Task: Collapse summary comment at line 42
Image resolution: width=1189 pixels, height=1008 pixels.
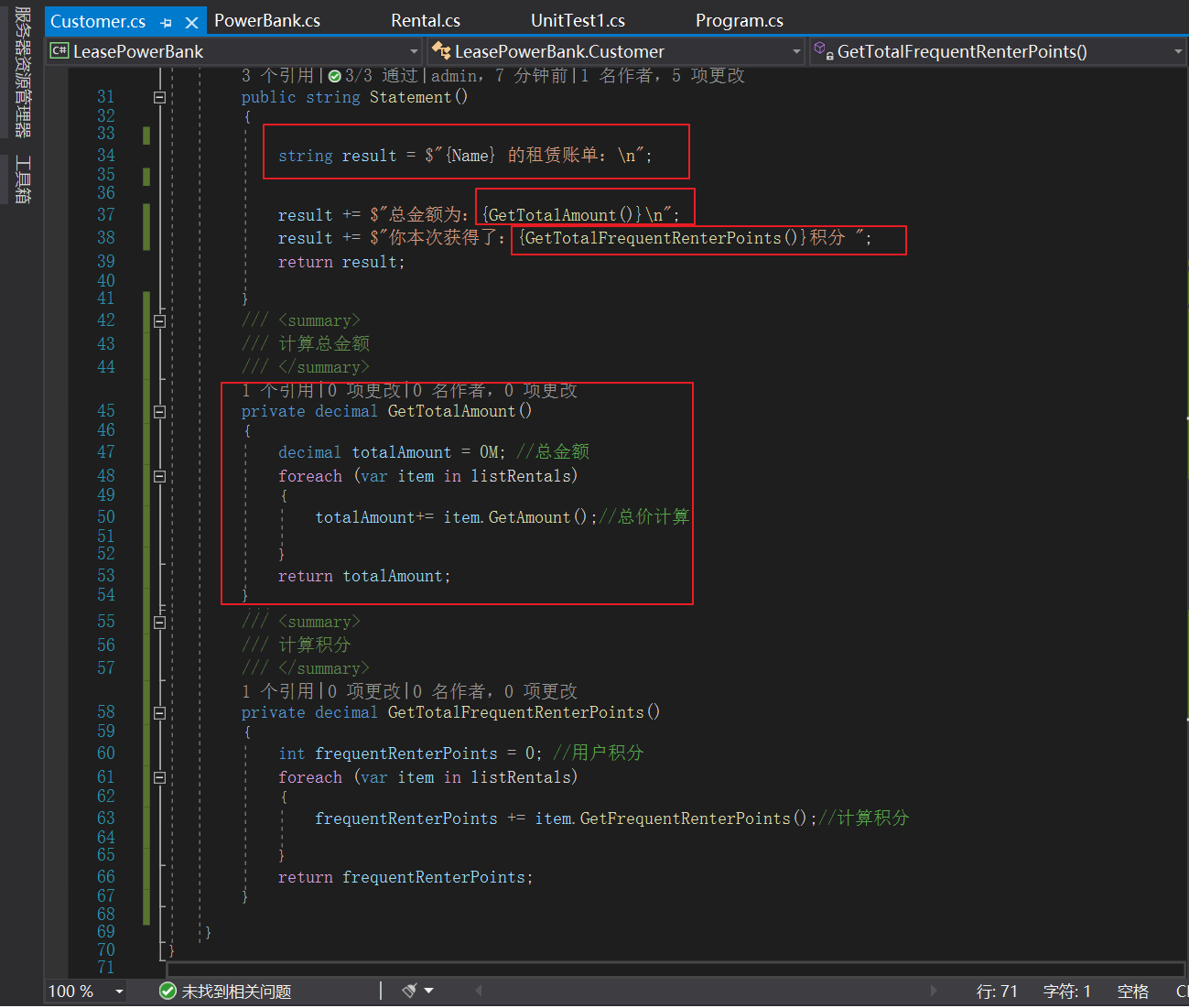Action: (x=159, y=321)
